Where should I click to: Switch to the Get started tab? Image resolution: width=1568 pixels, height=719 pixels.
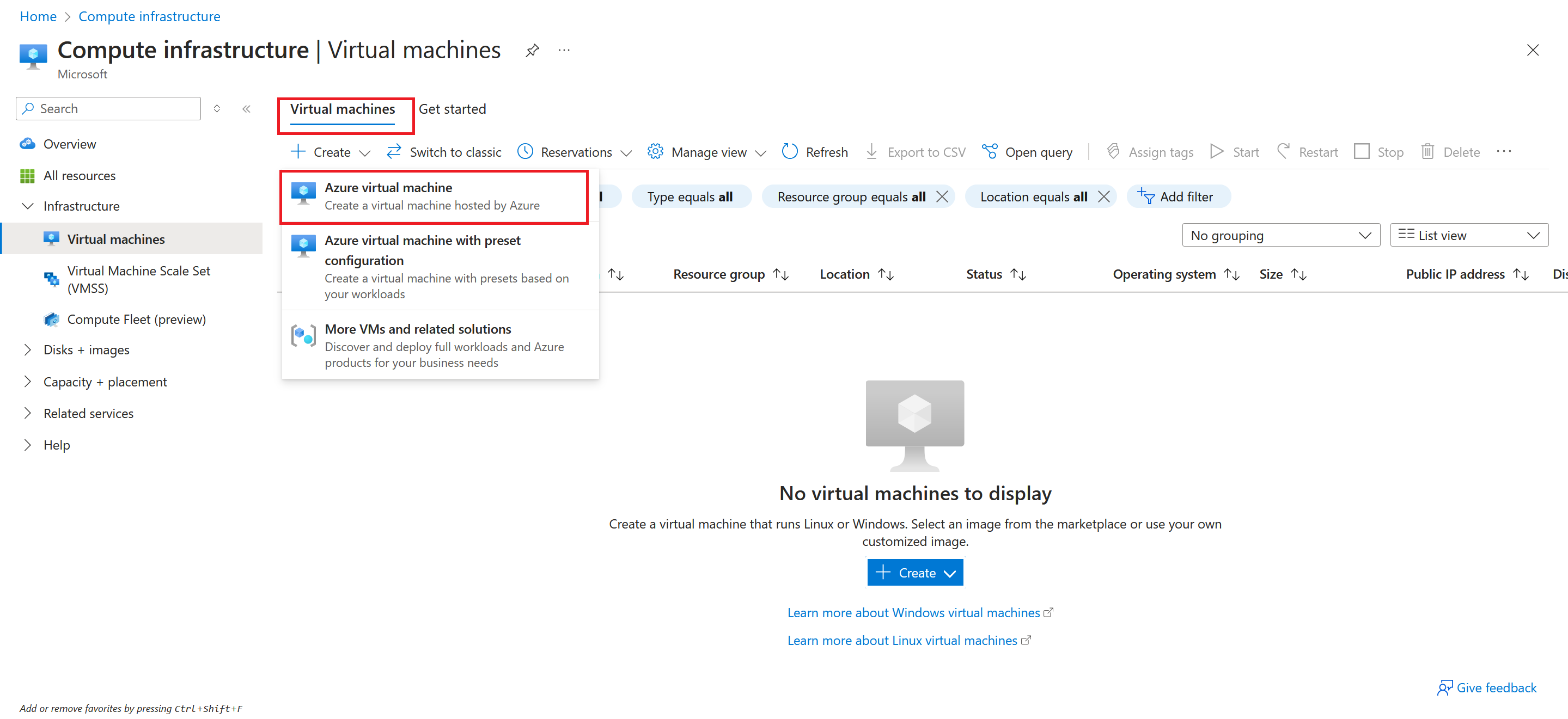(452, 109)
